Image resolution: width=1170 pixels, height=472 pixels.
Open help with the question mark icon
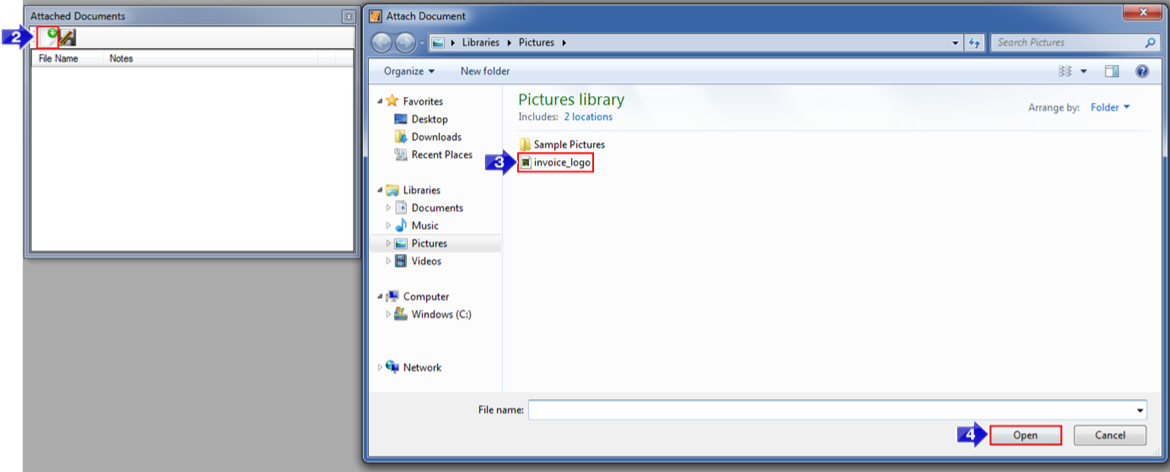pyautogui.click(x=1141, y=71)
